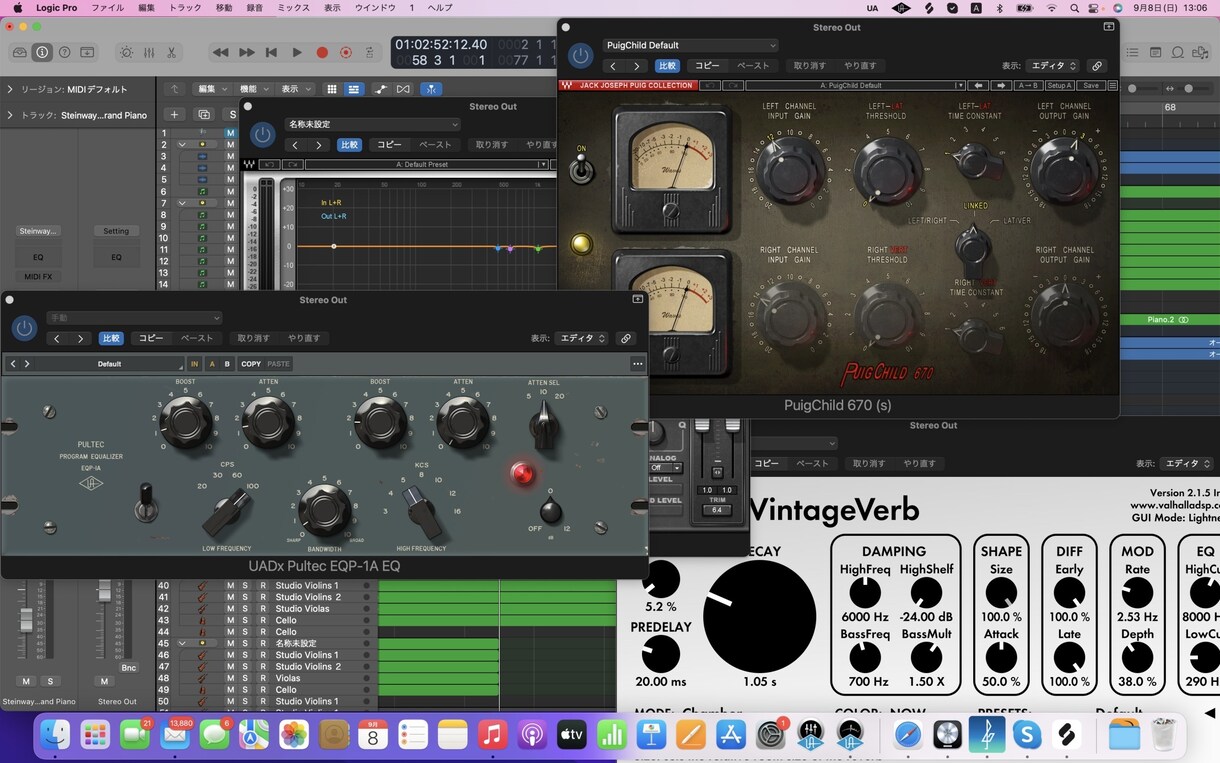This screenshot has height=763, width=1220.
Task: Open 名称未設定 preset dropdown in EQ window
Action: tap(373, 124)
